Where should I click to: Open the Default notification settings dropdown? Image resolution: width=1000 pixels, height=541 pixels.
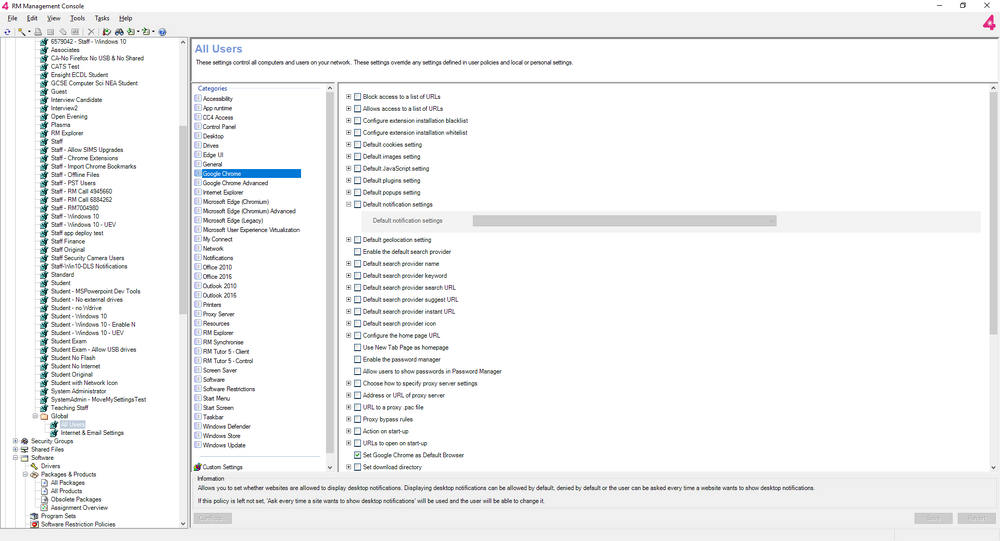(624, 221)
